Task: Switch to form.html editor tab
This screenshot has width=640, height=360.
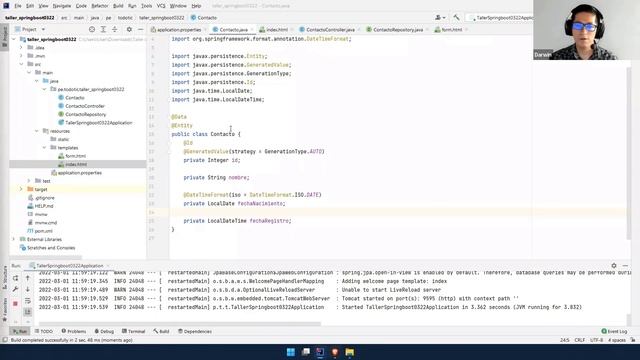Action: coord(451,29)
